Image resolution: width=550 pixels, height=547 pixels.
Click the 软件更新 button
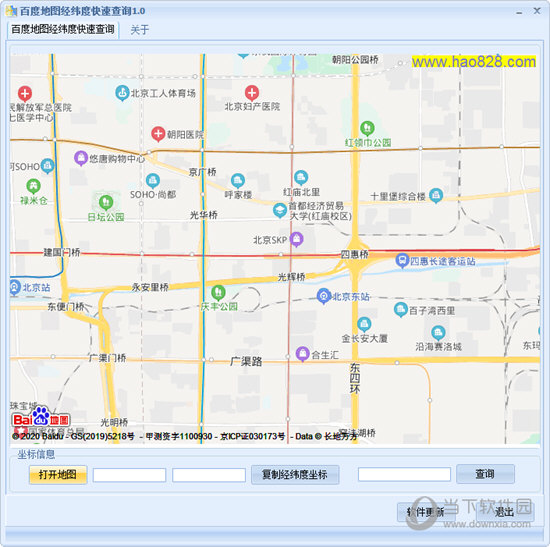[x=426, y=512]
